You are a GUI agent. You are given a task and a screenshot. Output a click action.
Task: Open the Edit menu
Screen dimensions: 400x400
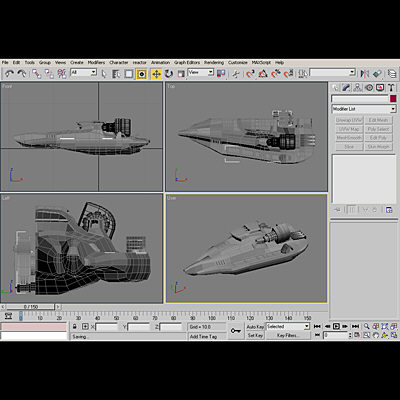click(16, 62)
